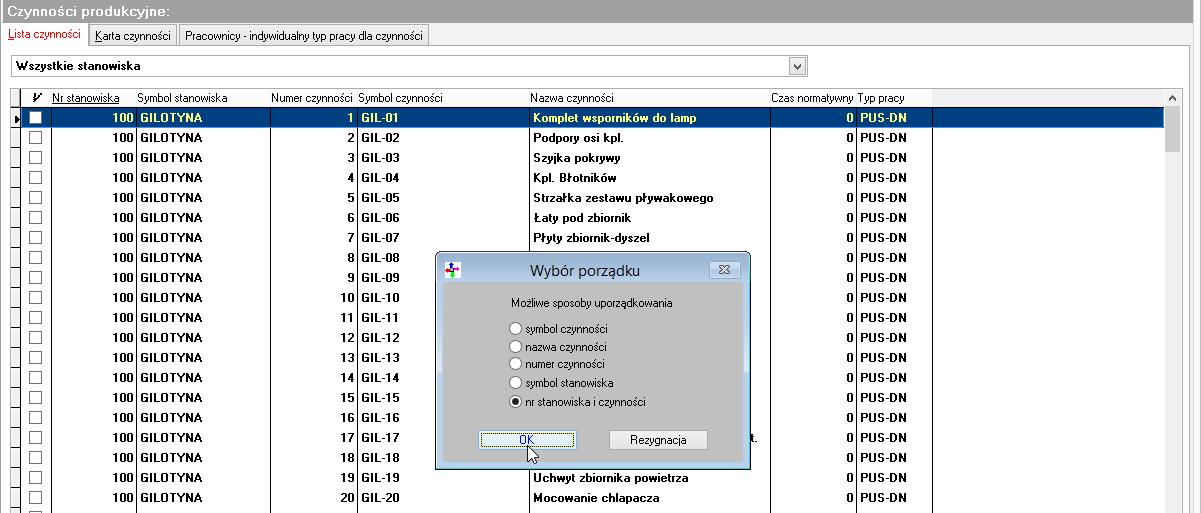Select cell 'Kpl. Błotników'
The image size is (1201, 513).
649,177
